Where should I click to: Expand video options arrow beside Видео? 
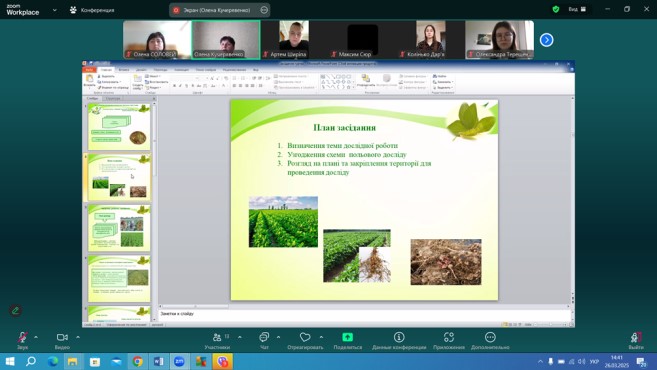tap(78, 337)
